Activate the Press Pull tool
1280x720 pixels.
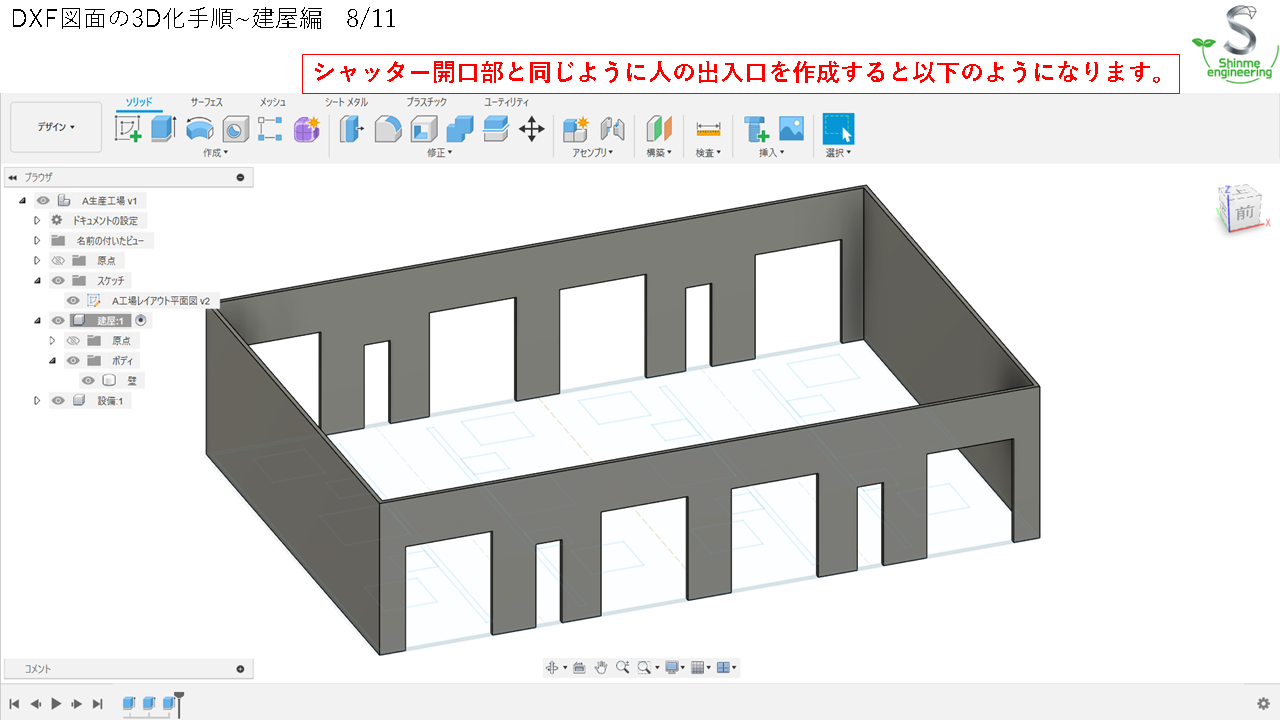352,128
